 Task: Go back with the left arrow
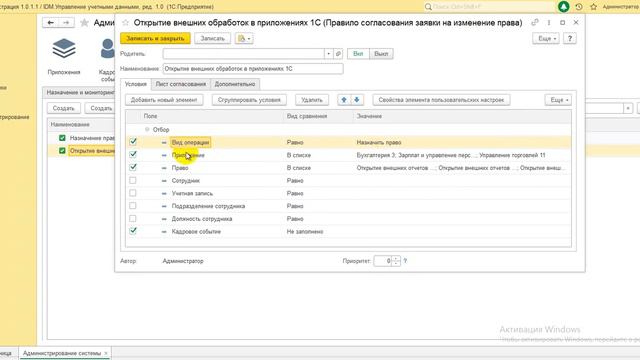[x=51, y=23]
